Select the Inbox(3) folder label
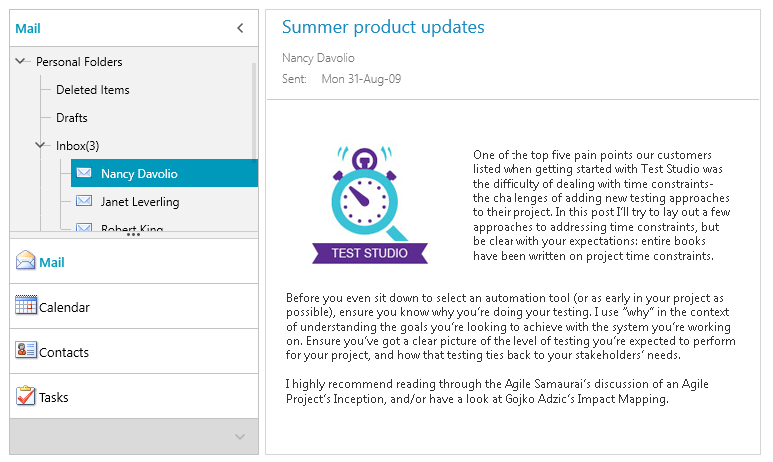This screenshot has width=773, height=462. [x=77, y=146]
